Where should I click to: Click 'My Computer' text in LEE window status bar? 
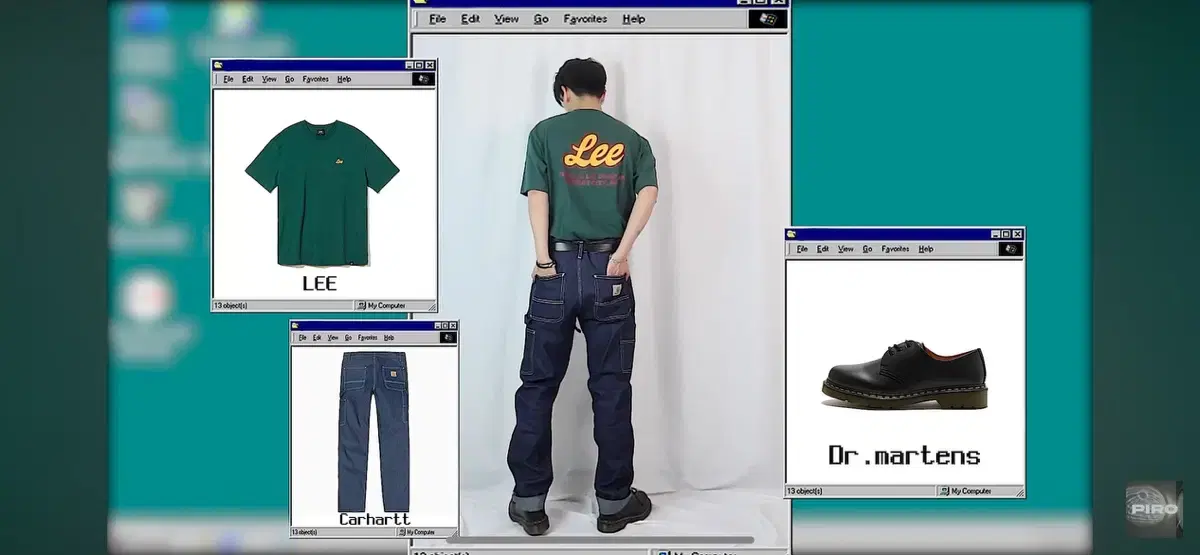(x=386, y=306)
